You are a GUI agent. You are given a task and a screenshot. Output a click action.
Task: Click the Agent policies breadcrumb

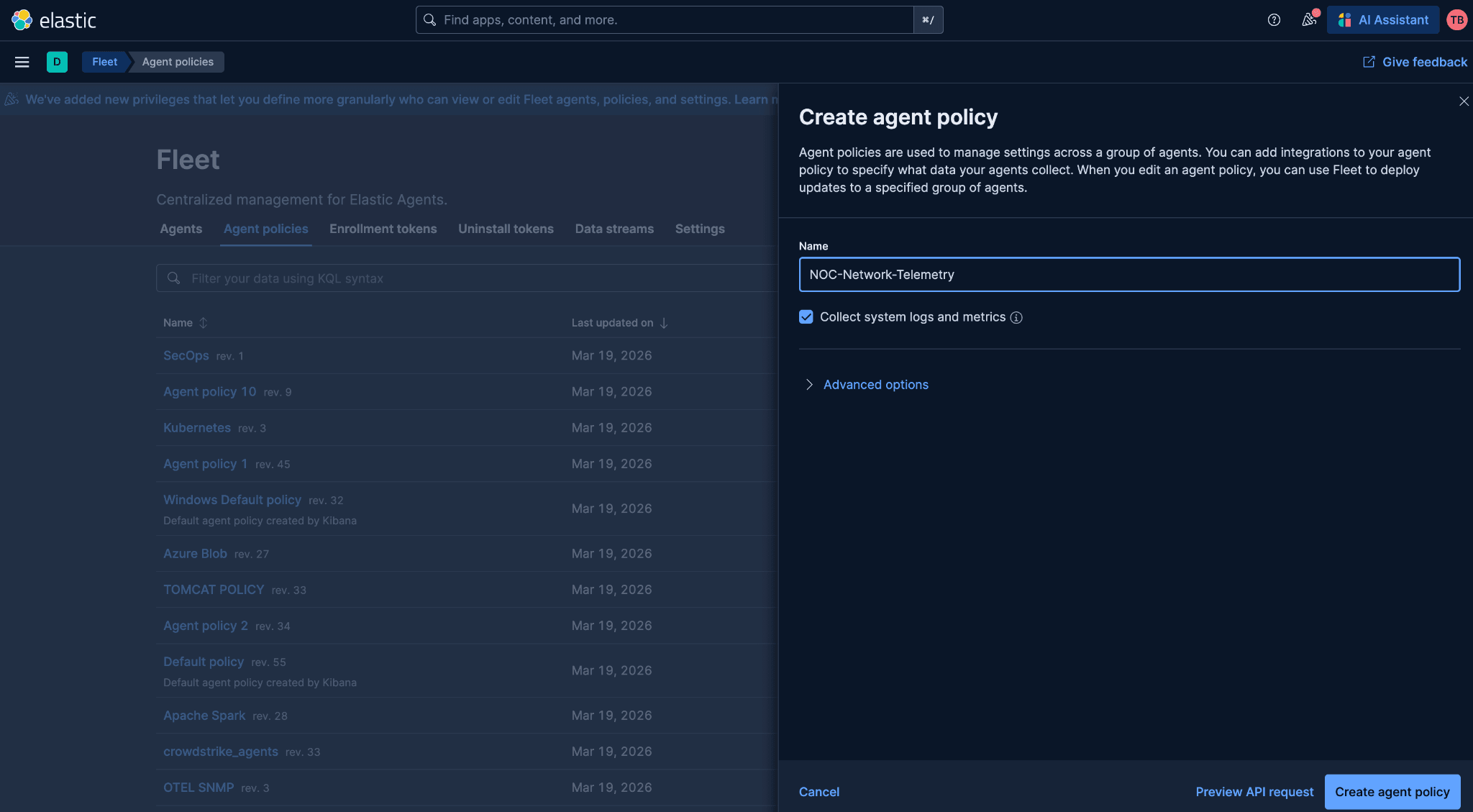178,62
